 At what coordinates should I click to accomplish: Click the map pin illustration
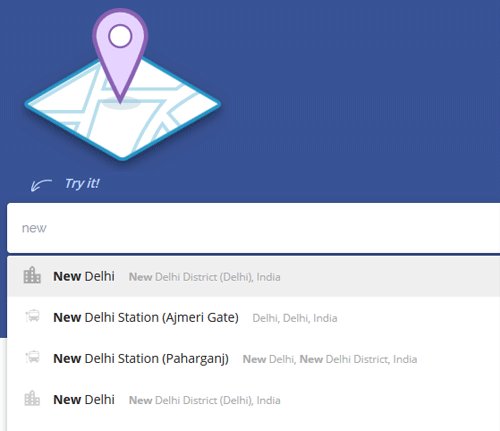pos(120,55)
